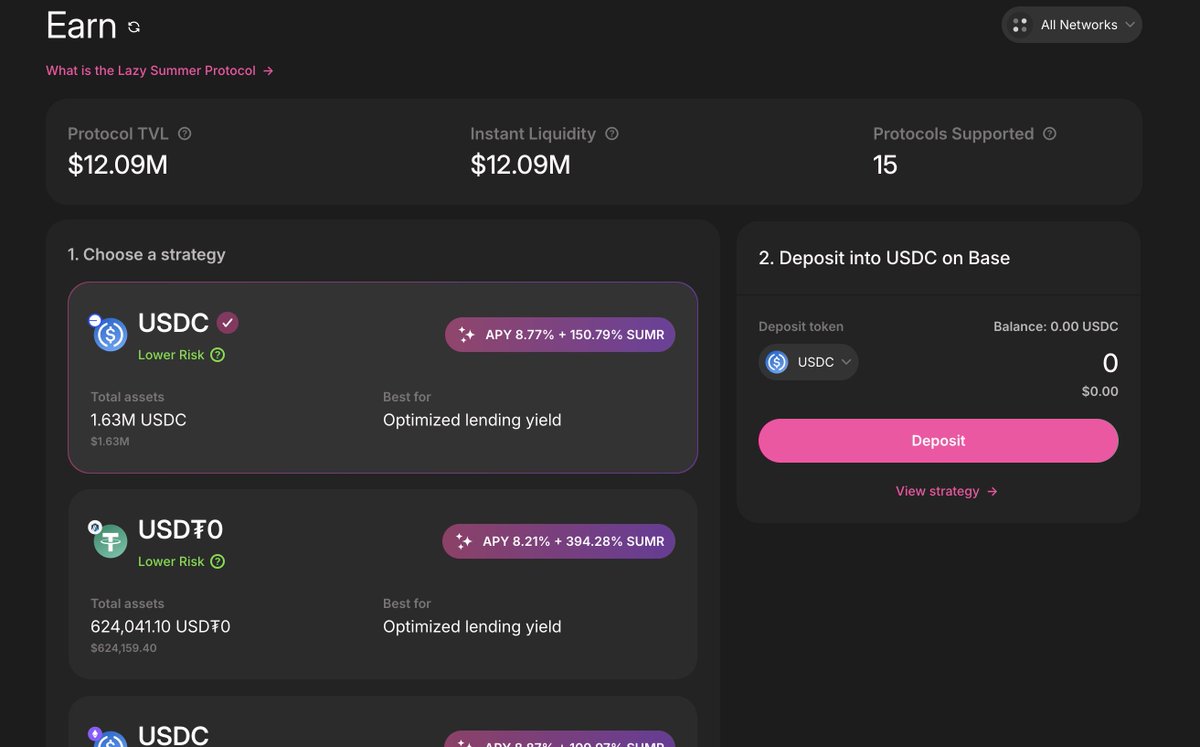This screenshot has height=747, width=1200.
Task: Open the All Networks dropdown
Action: (x=1071, y=25)
